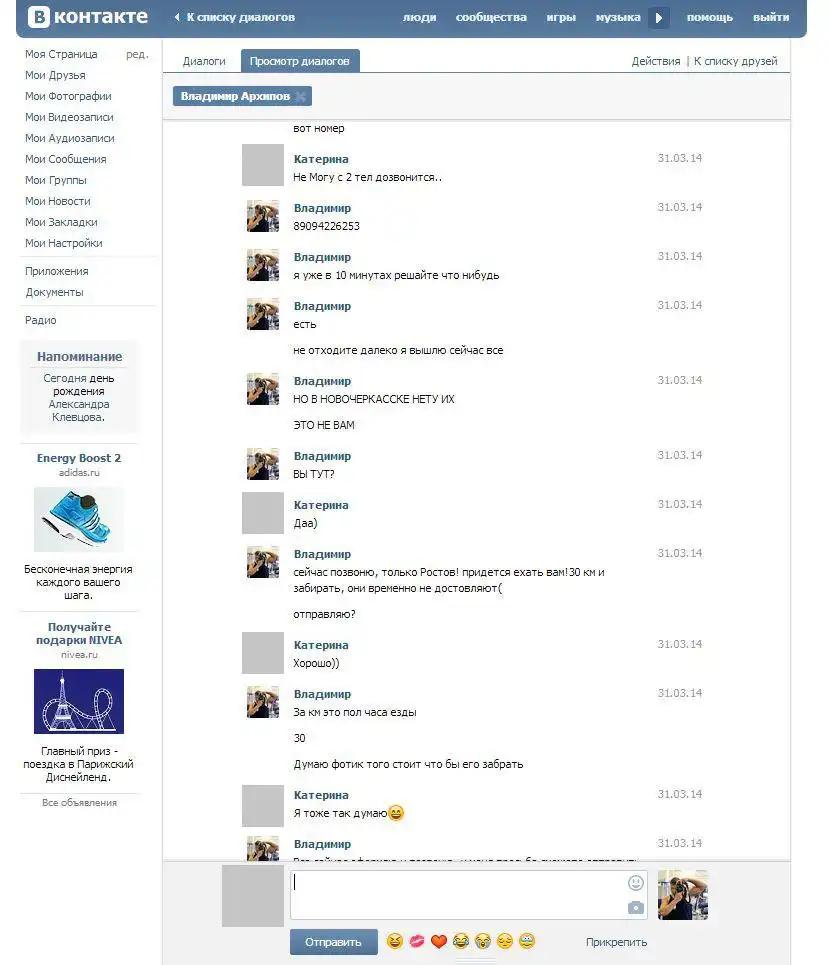The width and height of the screenshot is (828, 965).
Task: Open the Energy Boost 2 shoe ad image
Action: tap(79, 519)
